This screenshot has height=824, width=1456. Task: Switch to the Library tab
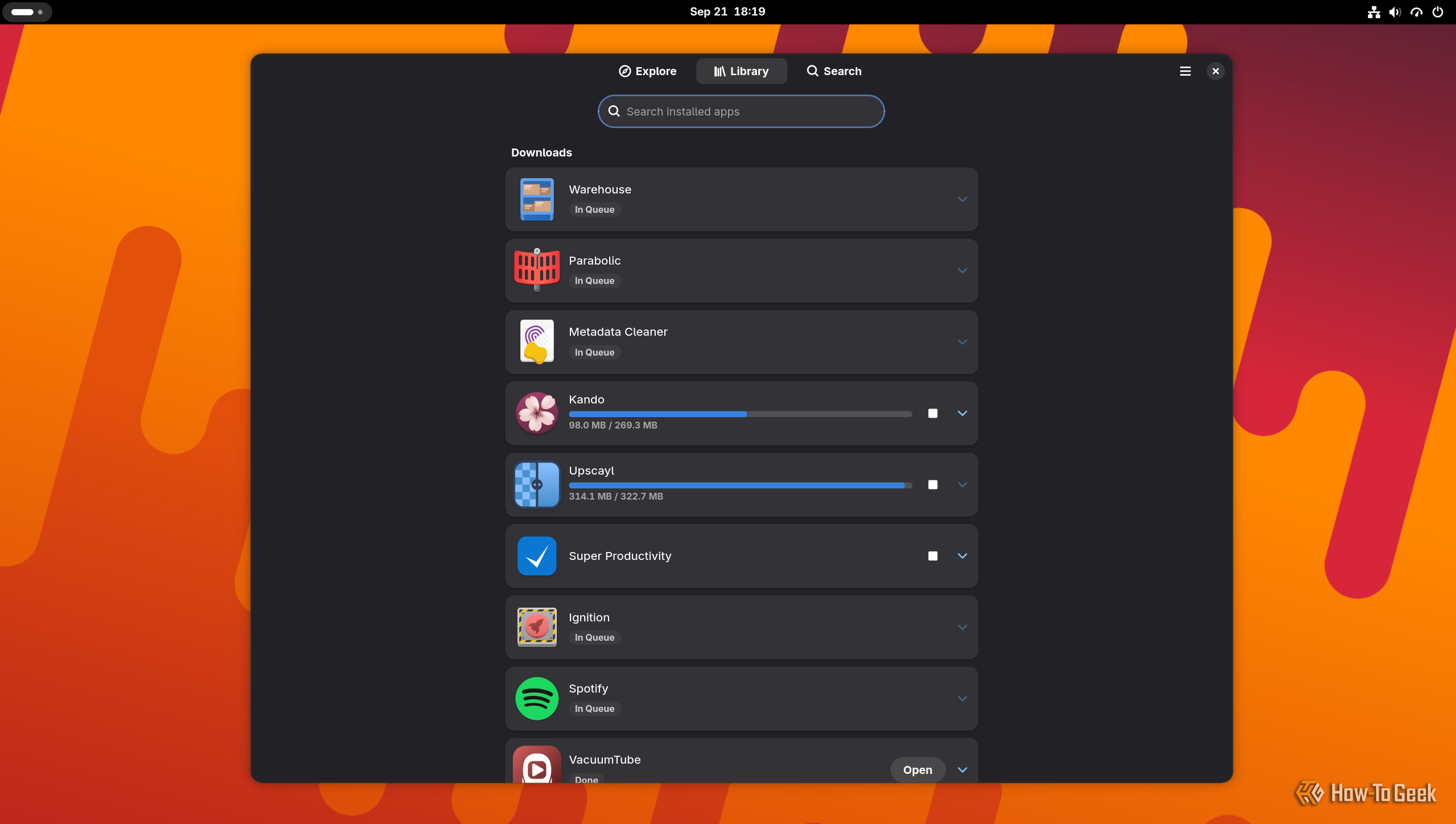pos(742,71)
